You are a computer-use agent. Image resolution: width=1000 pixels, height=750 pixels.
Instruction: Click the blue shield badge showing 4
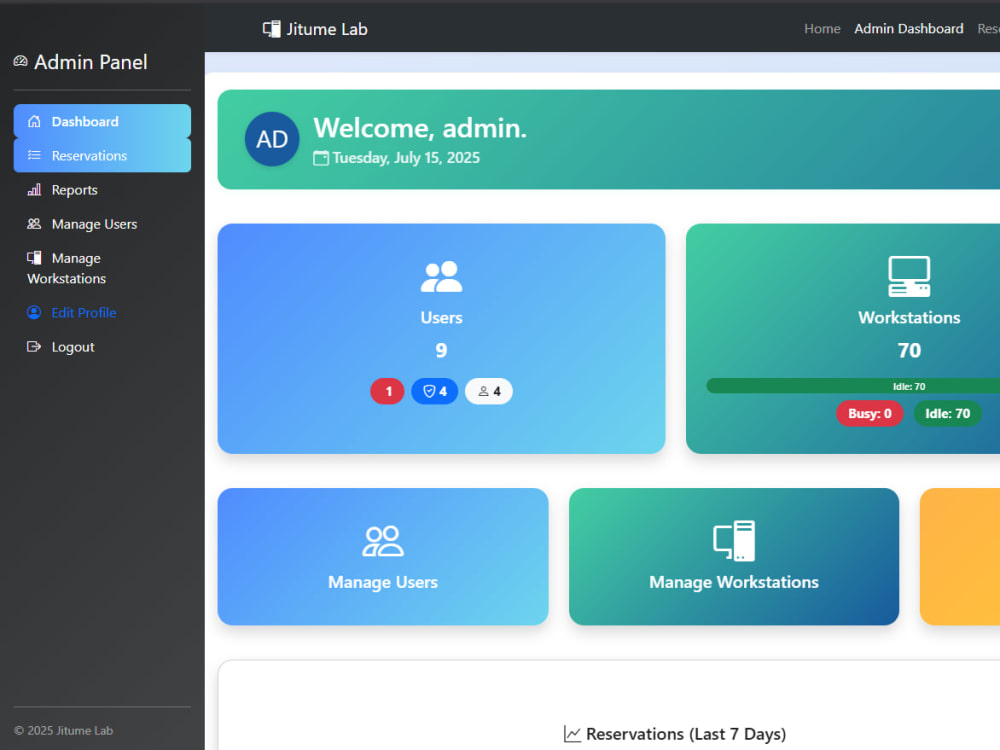coord(434,392)
